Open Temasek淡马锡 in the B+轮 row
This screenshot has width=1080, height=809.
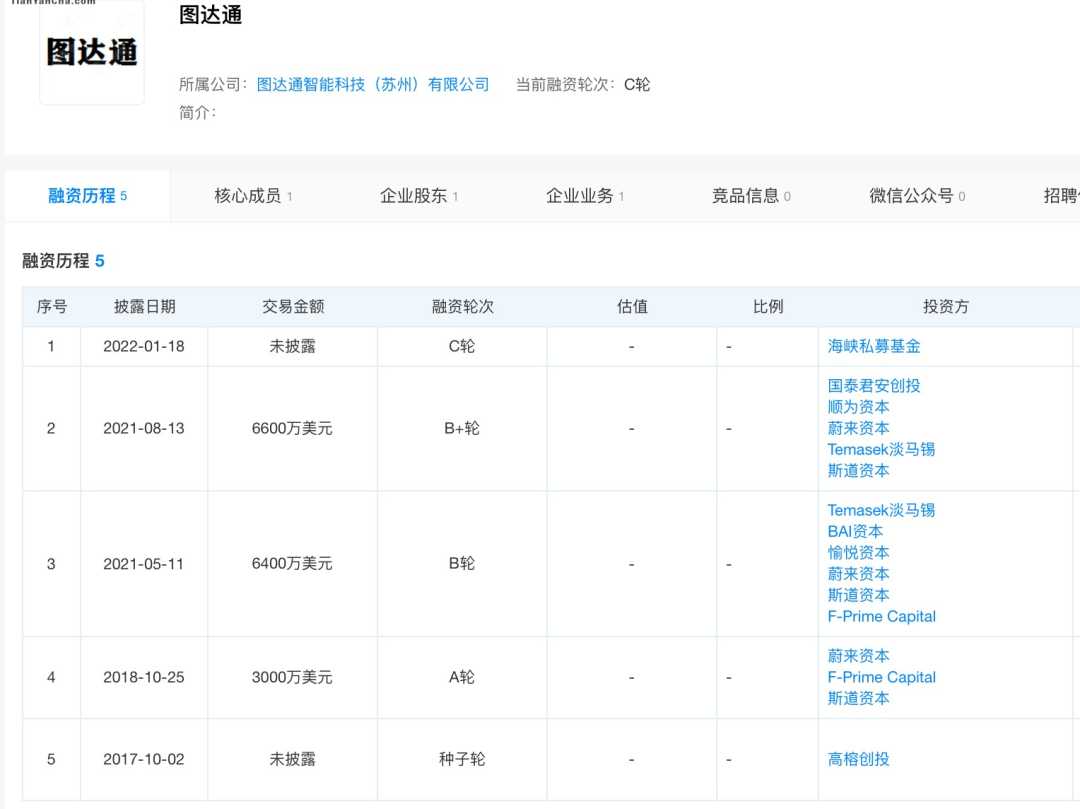pyautogui.click(x=881, y=450)
